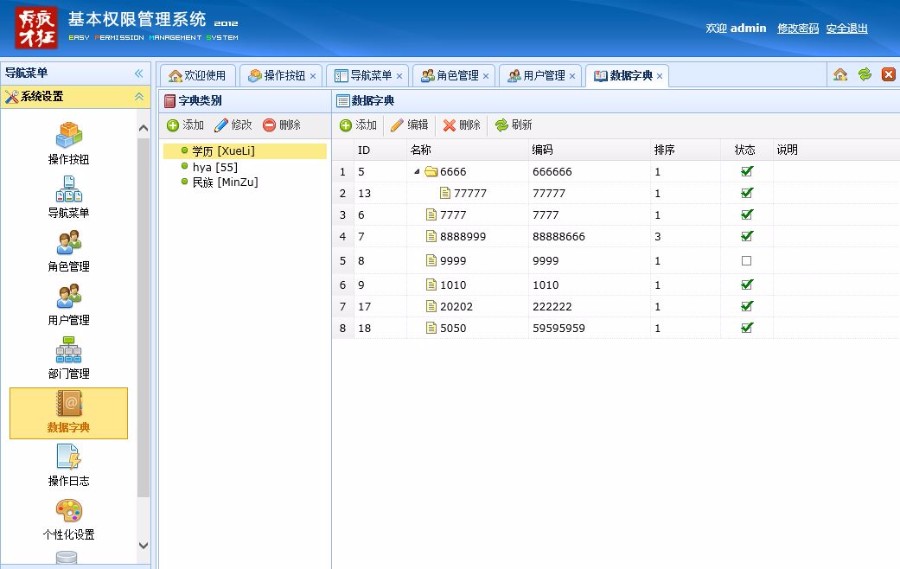Click the red close-all tabs icon
Image resolution: width=900 pixels, height=569 pixels.
[x=889, y=75]
